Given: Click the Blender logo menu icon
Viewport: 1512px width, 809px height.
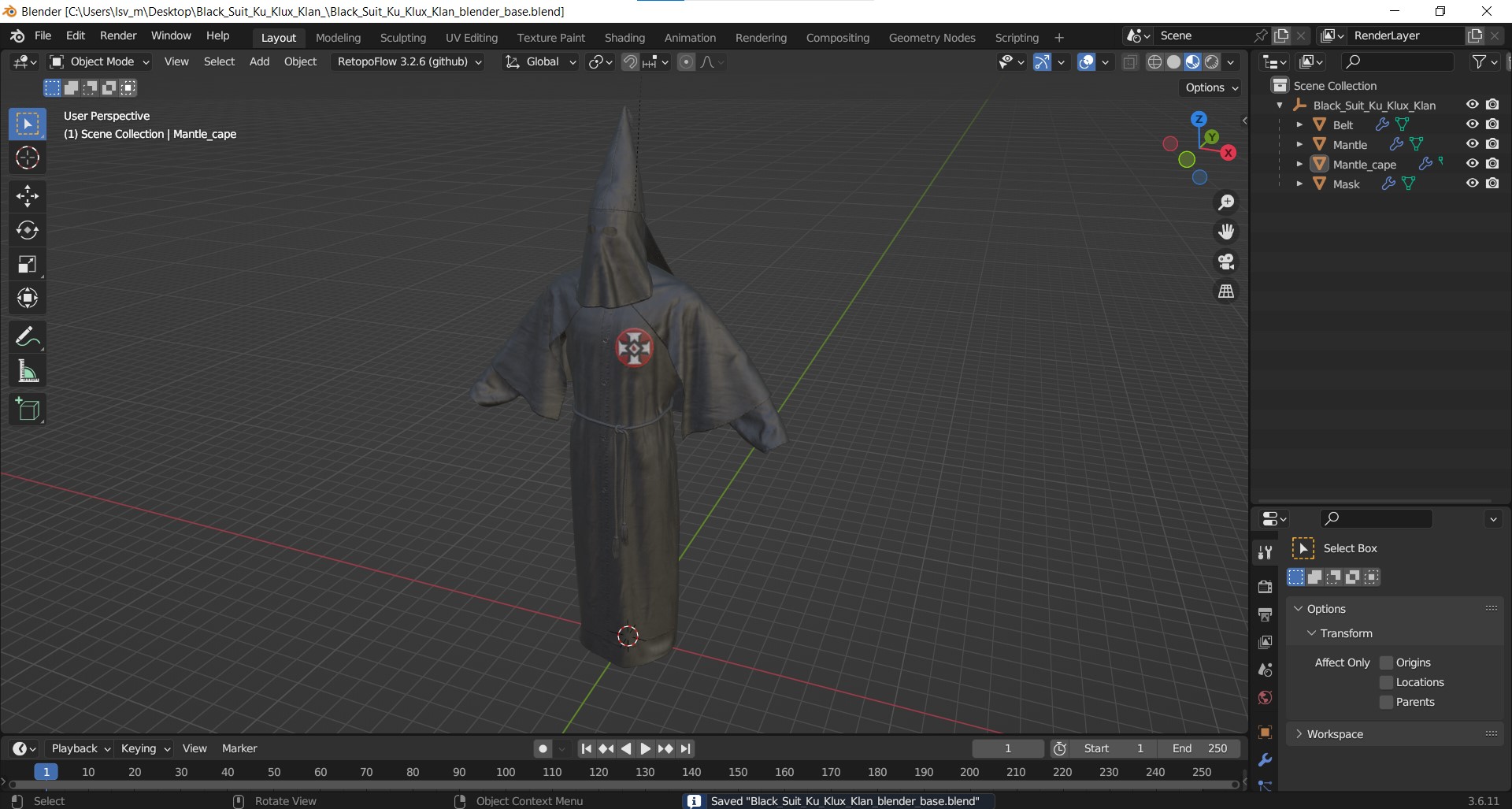Looking at the screenshot, I should pos(17,36).
